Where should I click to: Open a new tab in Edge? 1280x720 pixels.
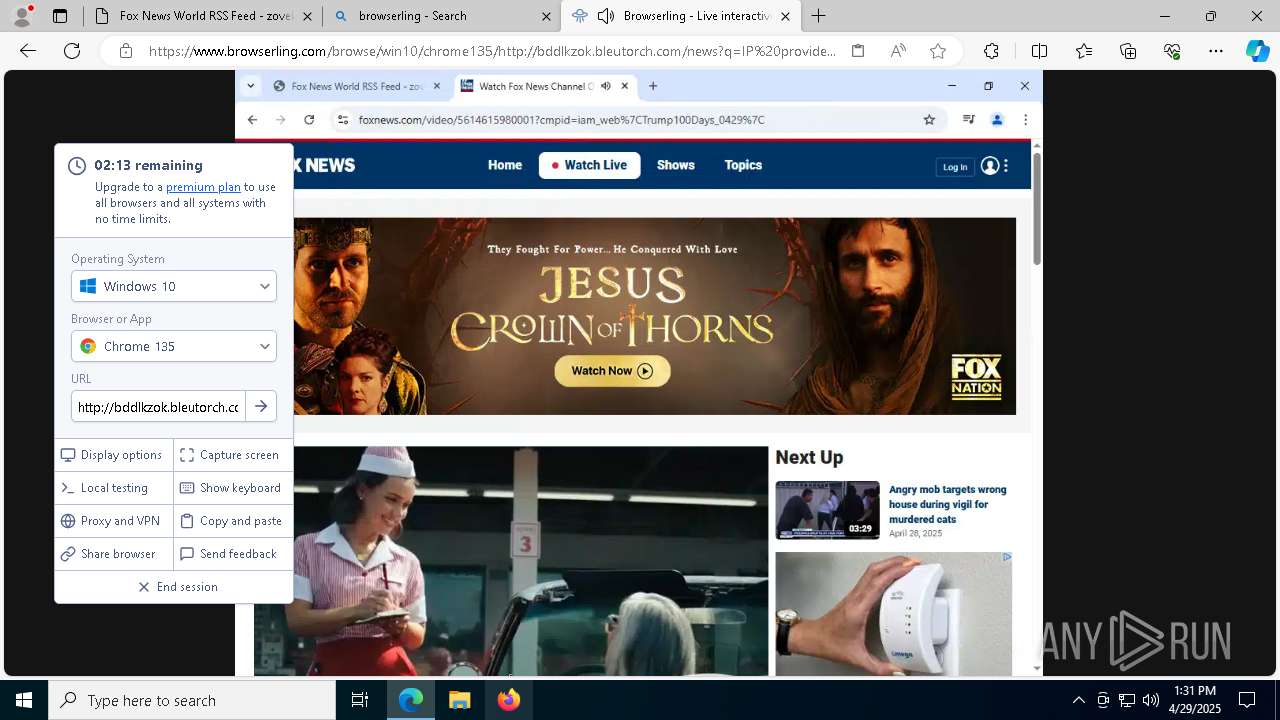point(818,16)
